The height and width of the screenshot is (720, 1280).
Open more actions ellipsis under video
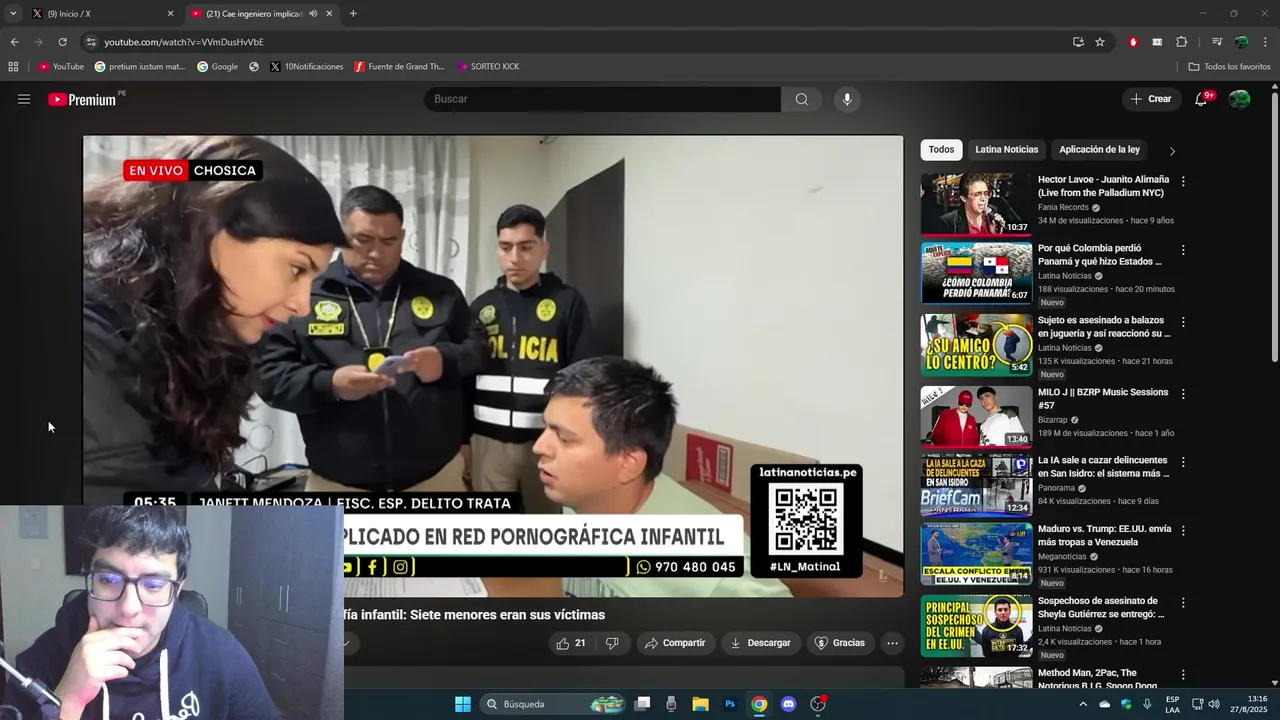tap(892, 643)
